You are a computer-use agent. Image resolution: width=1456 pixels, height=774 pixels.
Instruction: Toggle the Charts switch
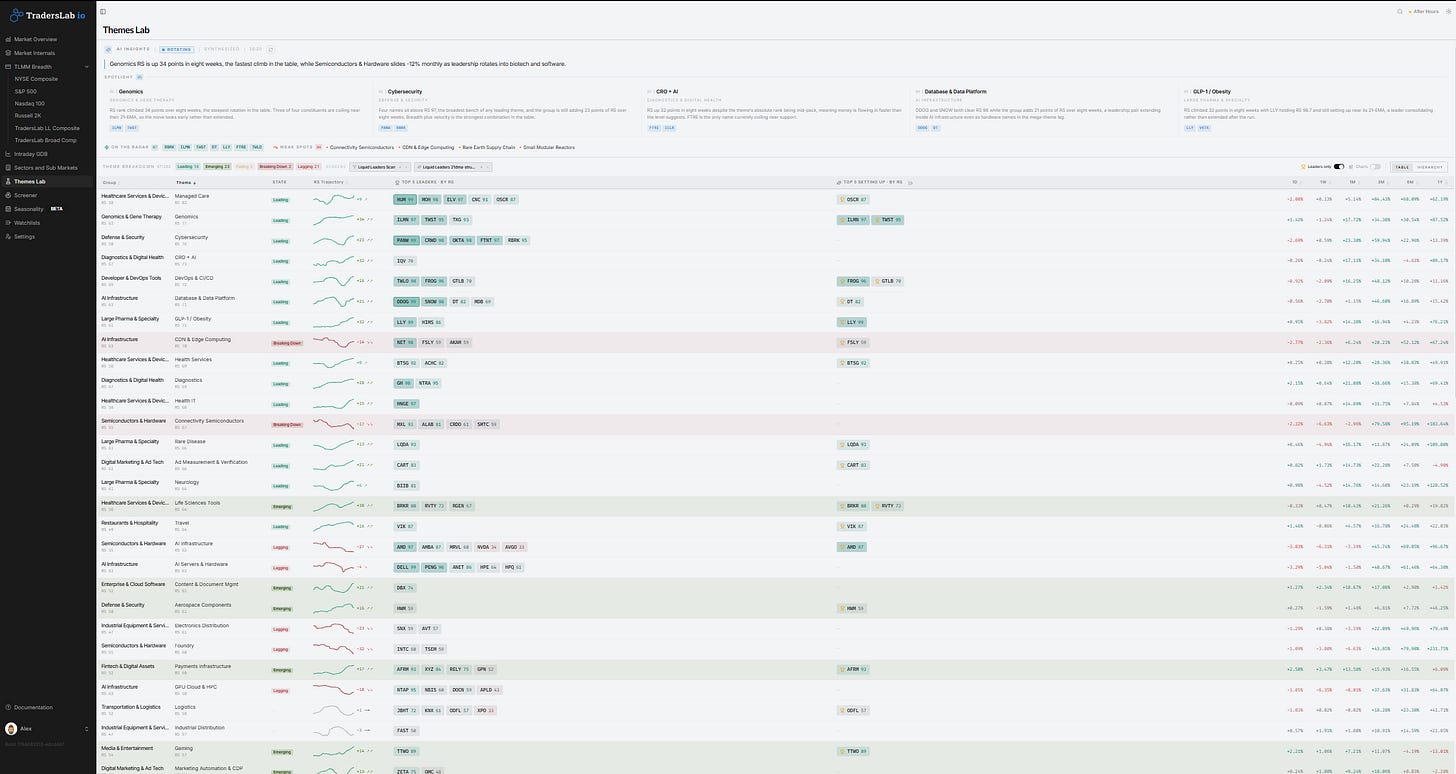(x=1375, y=167)
